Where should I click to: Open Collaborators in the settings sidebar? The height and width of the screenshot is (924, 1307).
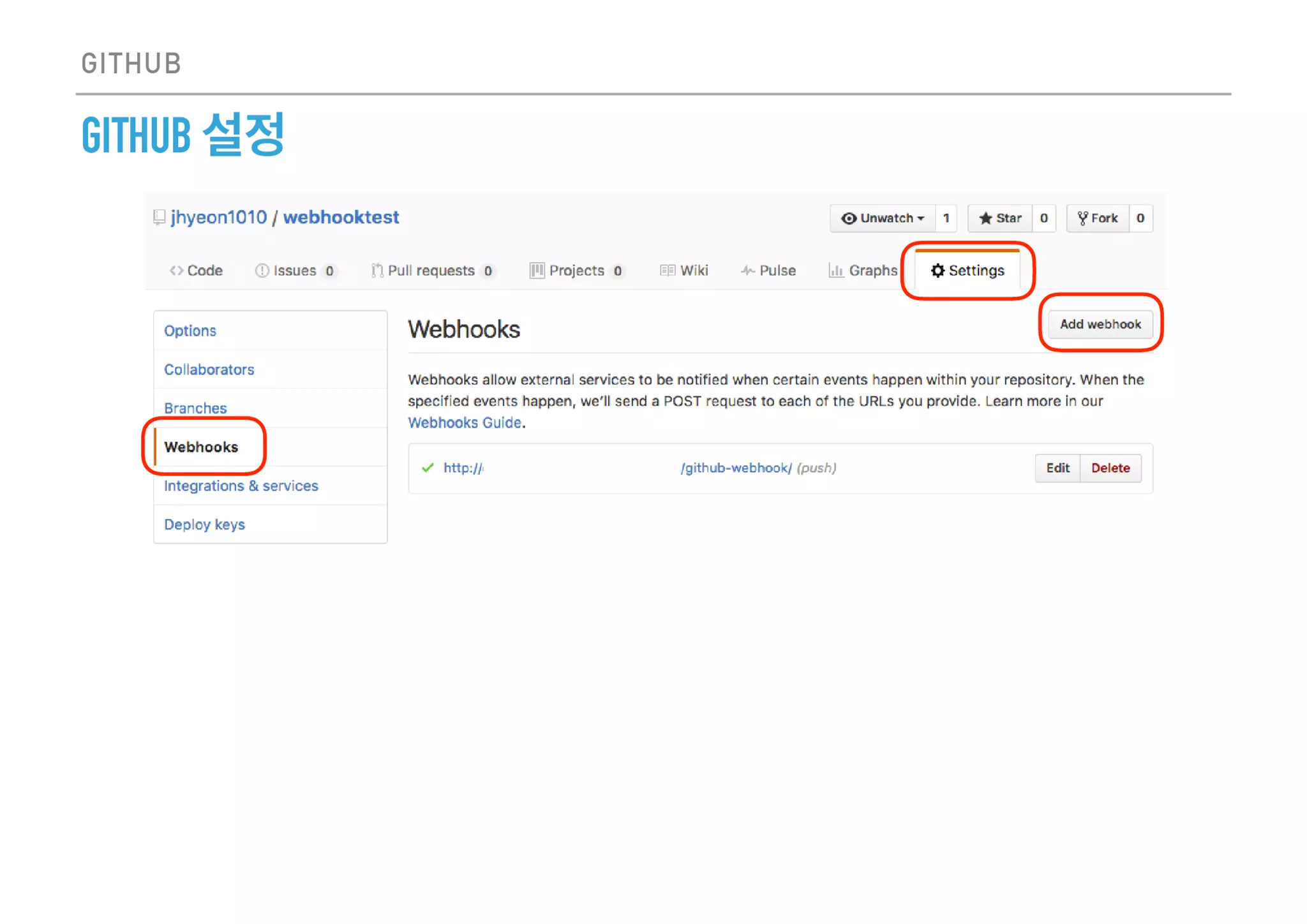tap(271, 369)
